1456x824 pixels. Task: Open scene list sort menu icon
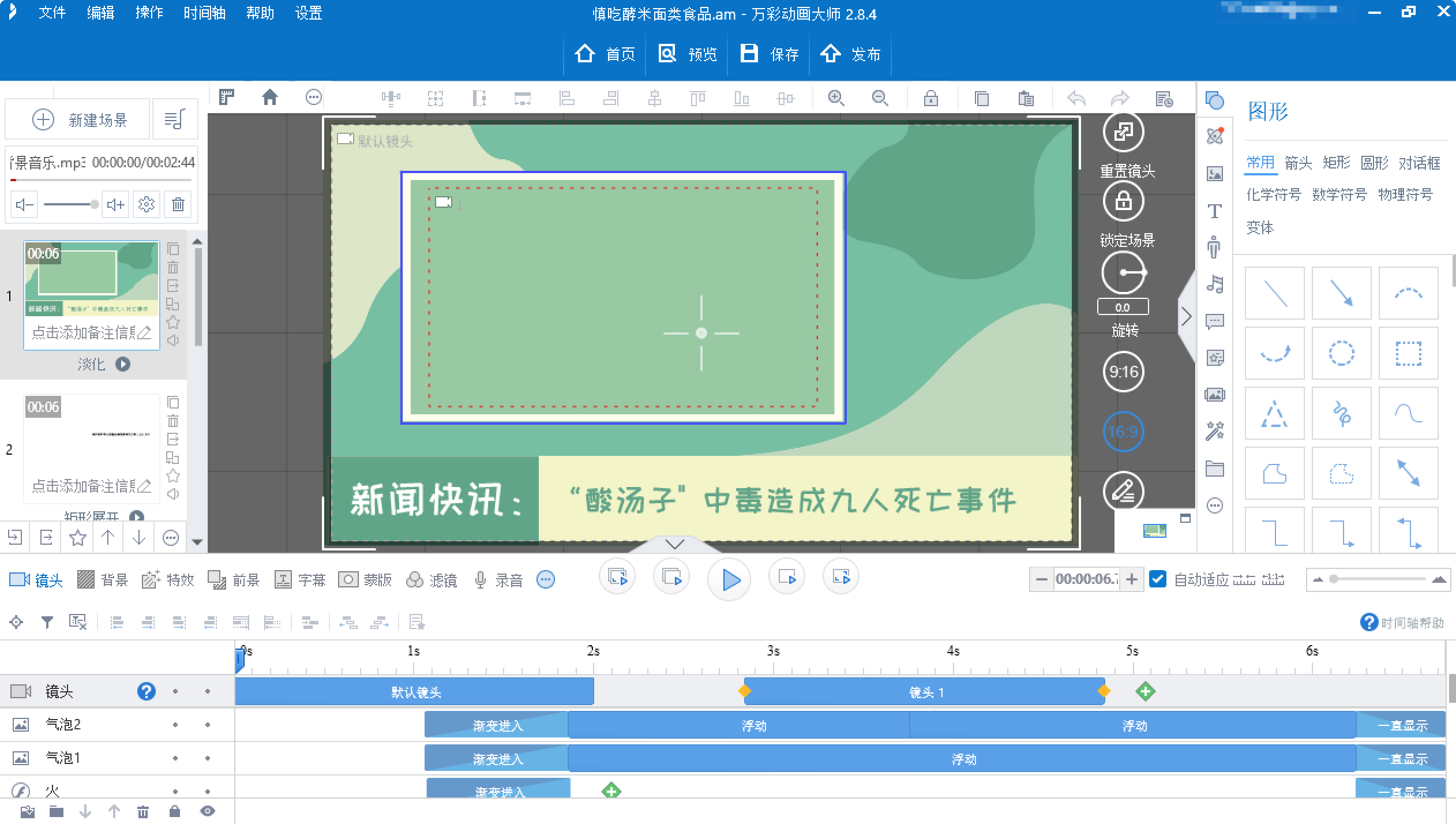(175, 119)
